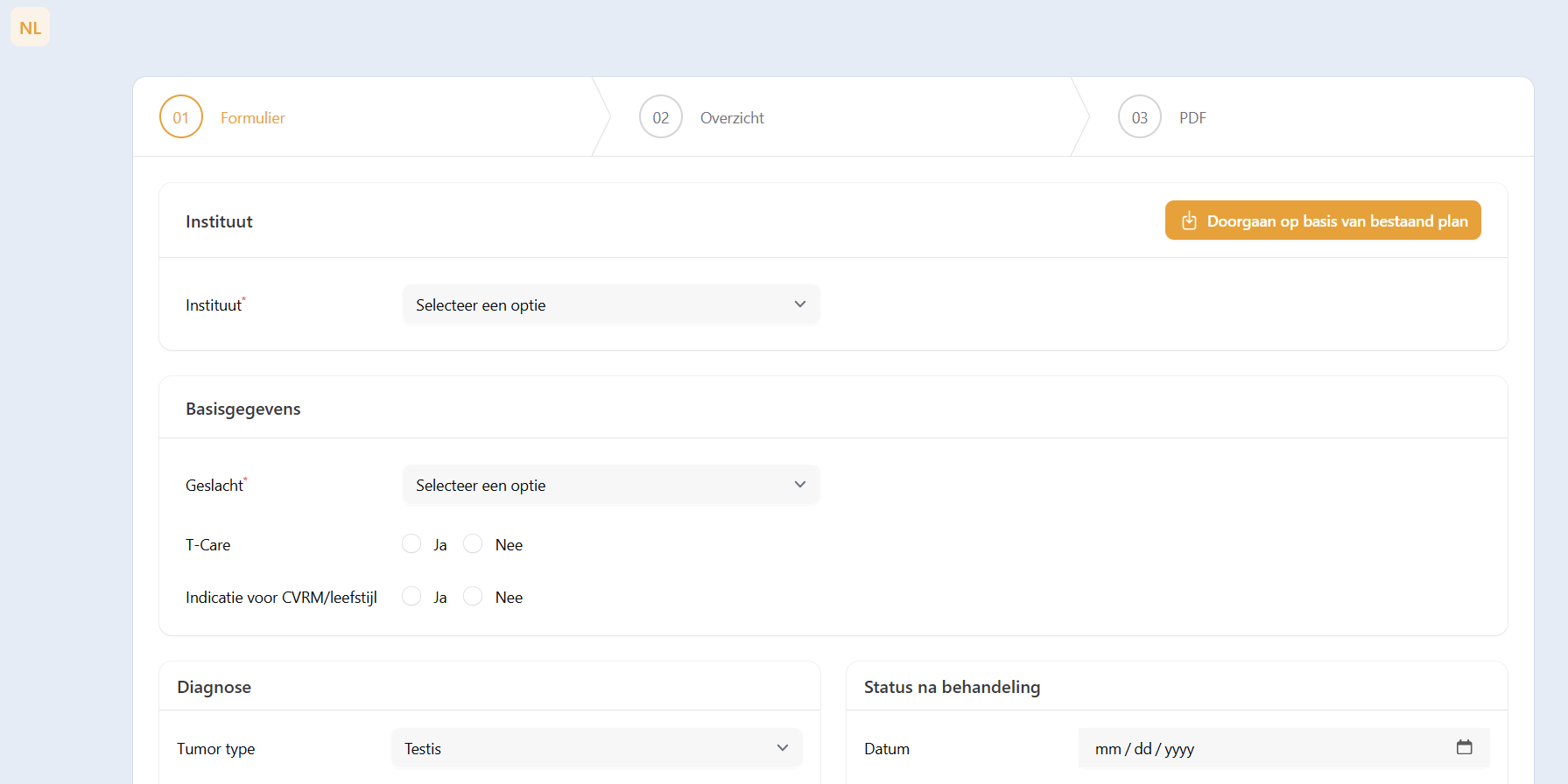
Task: Open the Formulier step tab
Action: pos(252,118)
